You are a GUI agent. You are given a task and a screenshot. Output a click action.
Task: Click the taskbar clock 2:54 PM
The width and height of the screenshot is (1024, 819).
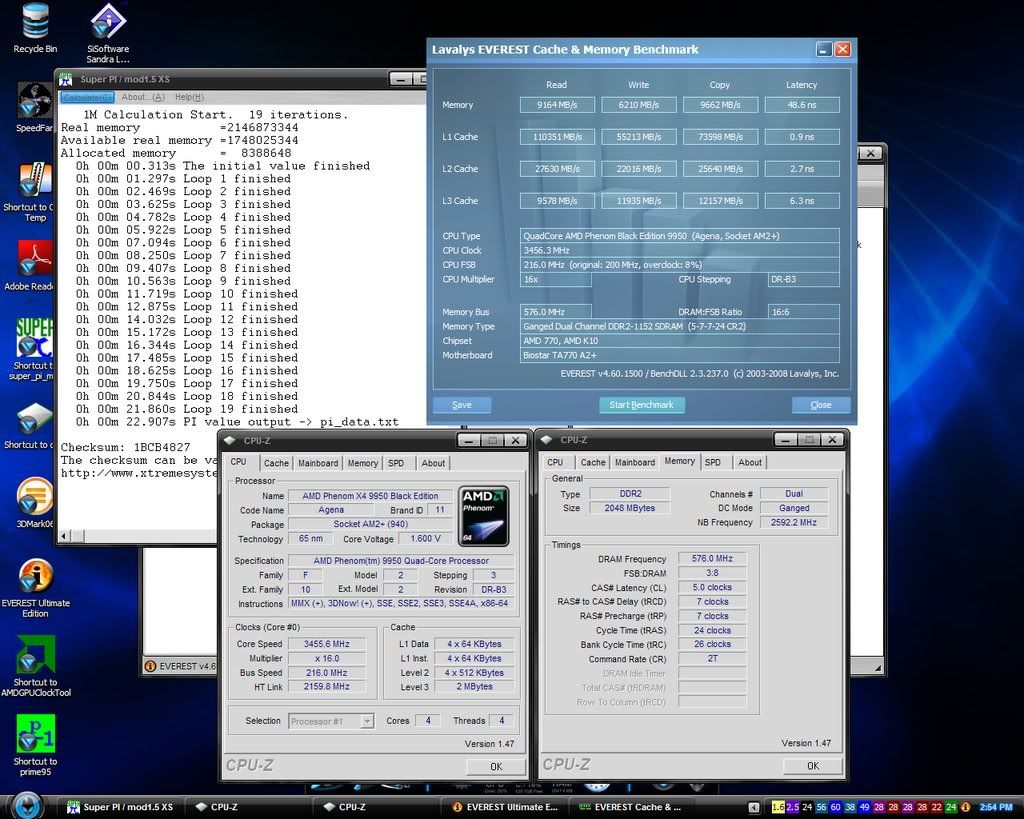(996, 807)
